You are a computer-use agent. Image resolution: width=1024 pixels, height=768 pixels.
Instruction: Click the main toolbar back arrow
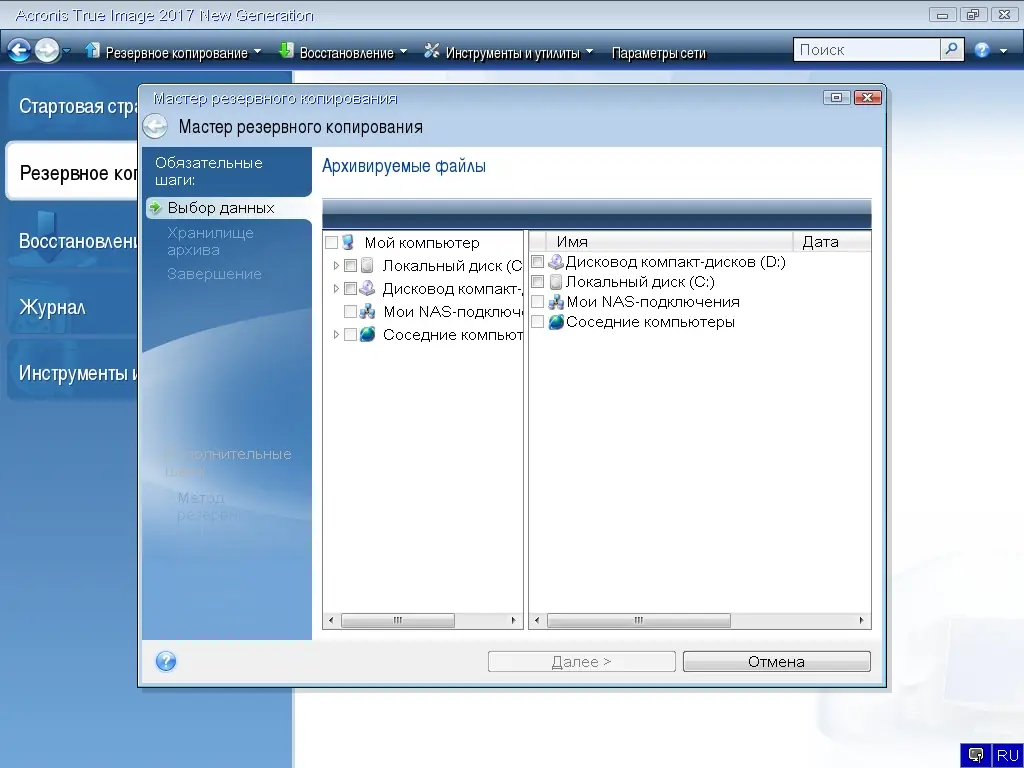coord(19,50)
